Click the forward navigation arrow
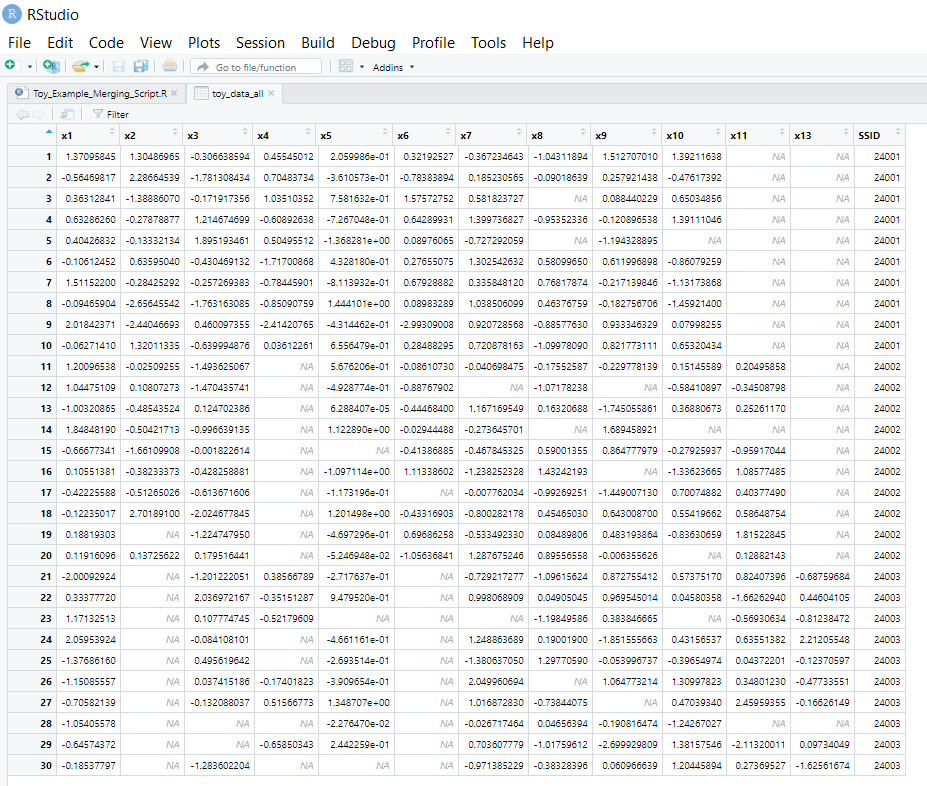The width and height of the screenshot is (927, 786). 39,113
